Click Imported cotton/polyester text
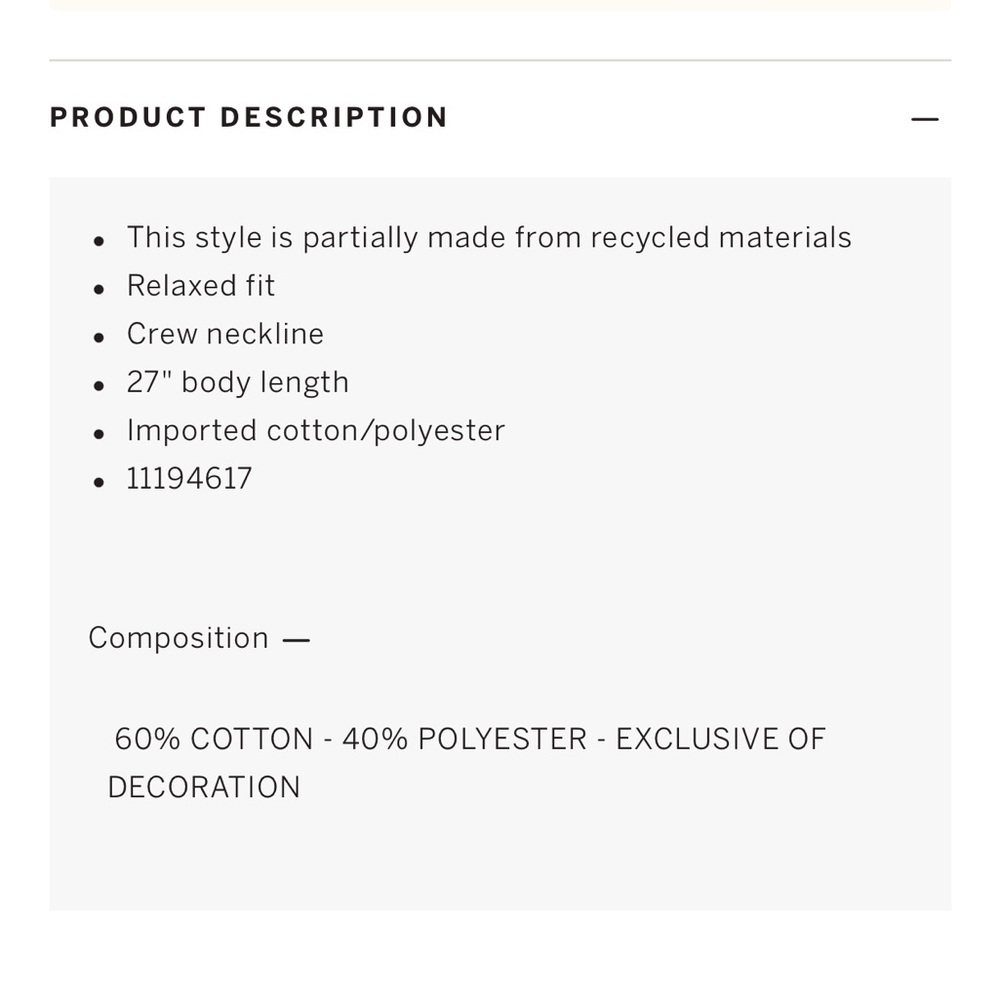Screen dimensions: 1000x1000 pos(316,431)
